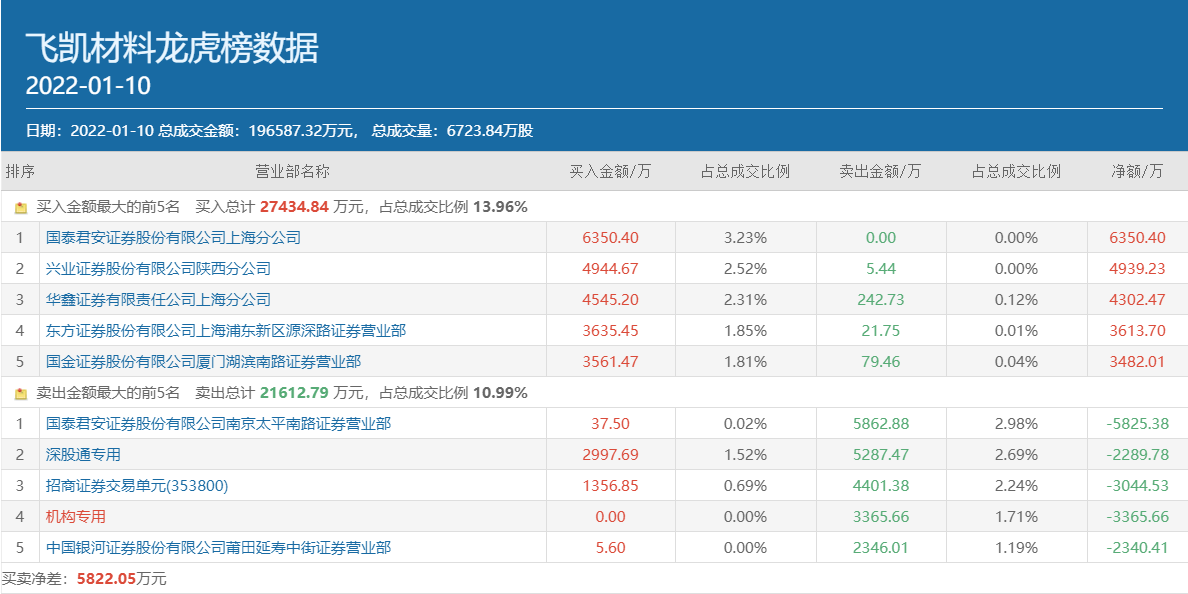The width and height of the screenshot is (1188, 594).
Task: Click the 深股通专用 link
Action: click(83, 455)
